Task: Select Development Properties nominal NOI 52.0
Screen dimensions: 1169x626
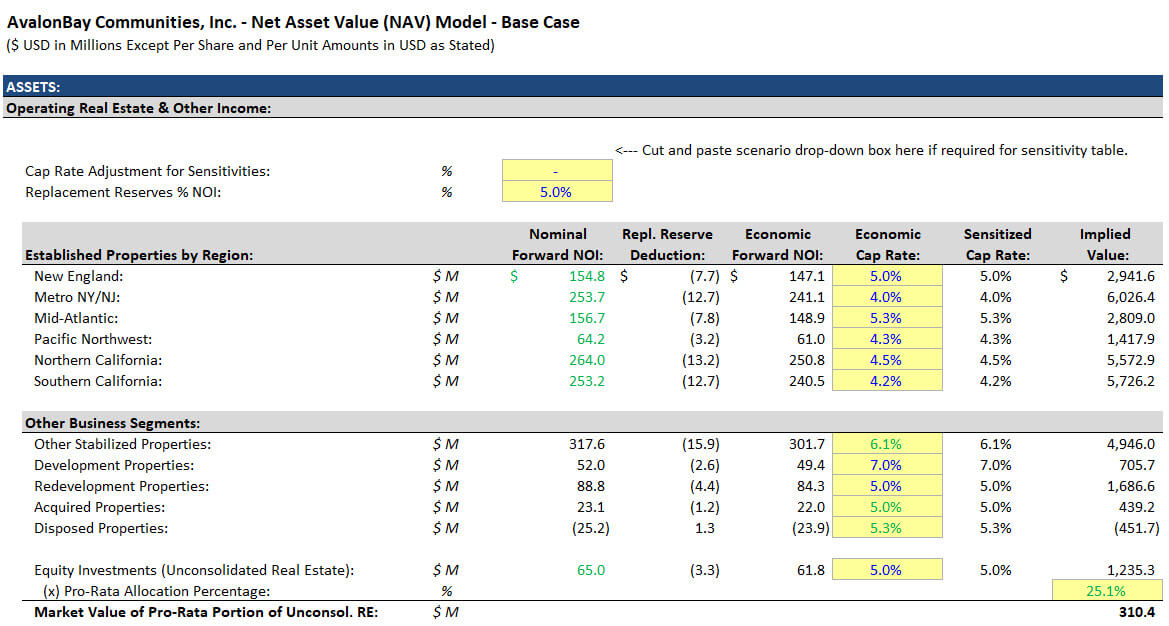Action: tap(590, 464)
